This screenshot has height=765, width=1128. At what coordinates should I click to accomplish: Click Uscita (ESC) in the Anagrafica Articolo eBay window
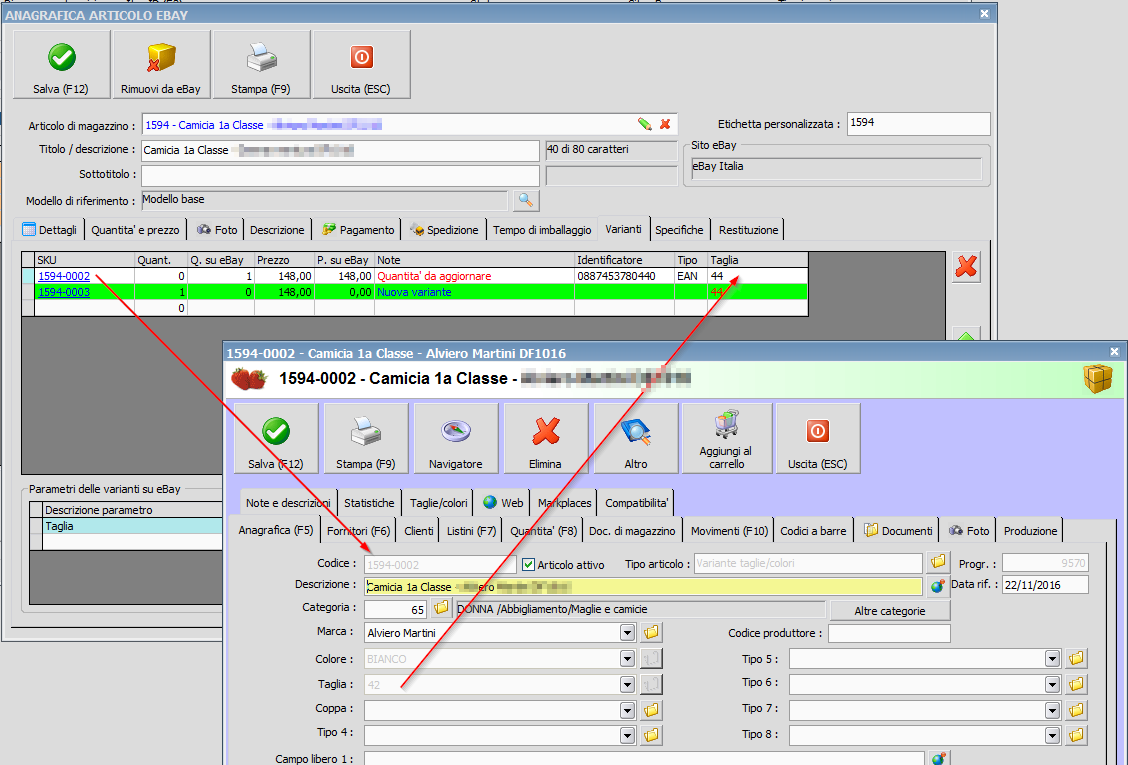361,64
